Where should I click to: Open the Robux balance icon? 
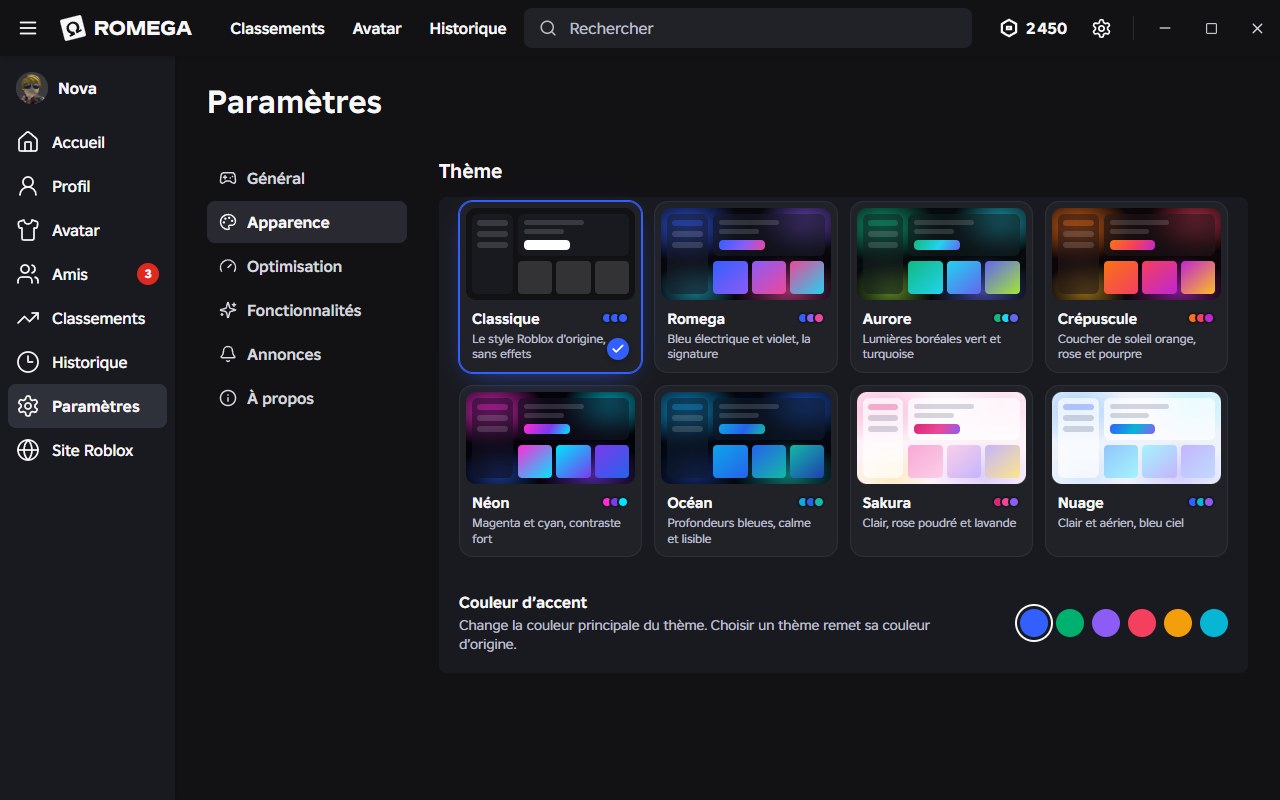(x=1008, y=28)
